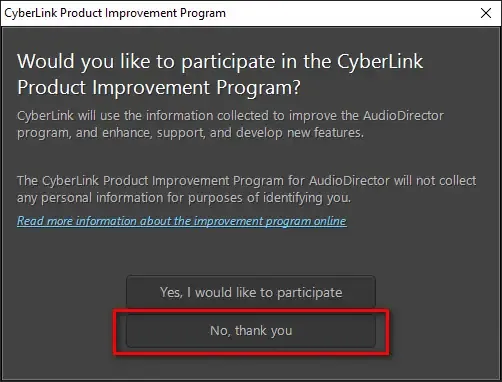This screenshot has width=502, height=382.
Task: Click the paragraph starting "CyberLink will use"
Action: pos(230,124)
